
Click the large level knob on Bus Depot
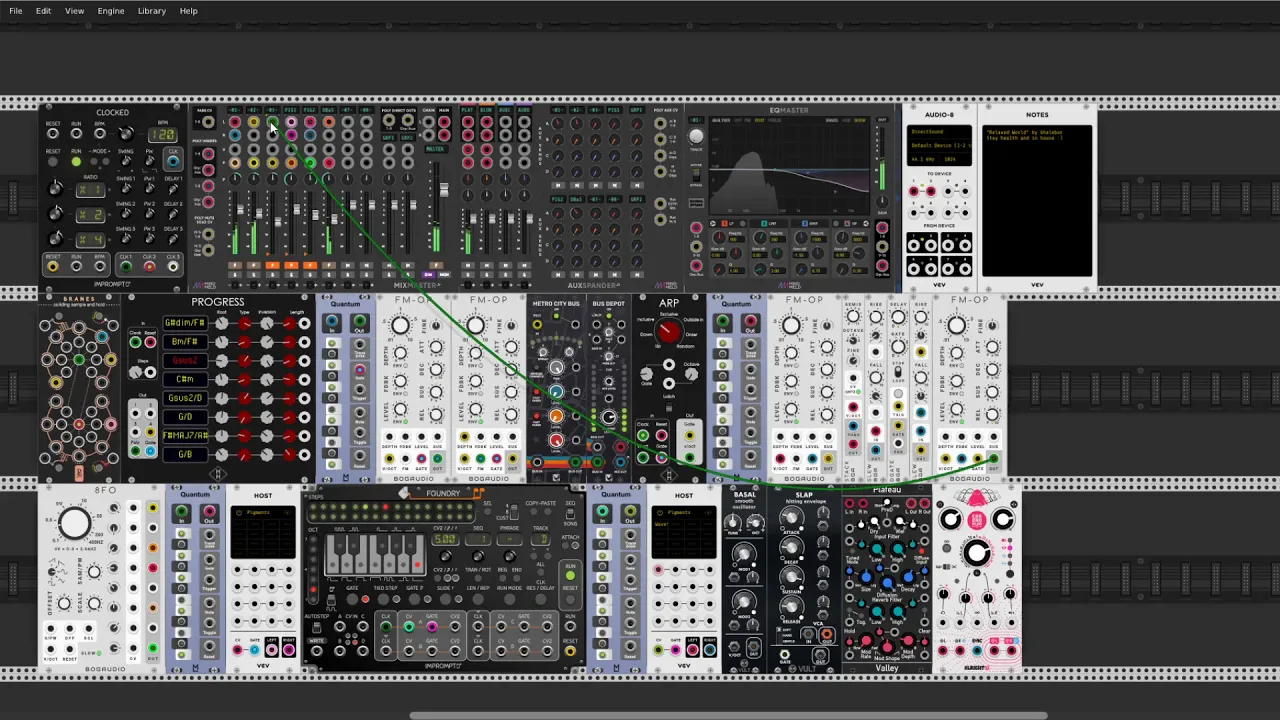click(608, 417)
